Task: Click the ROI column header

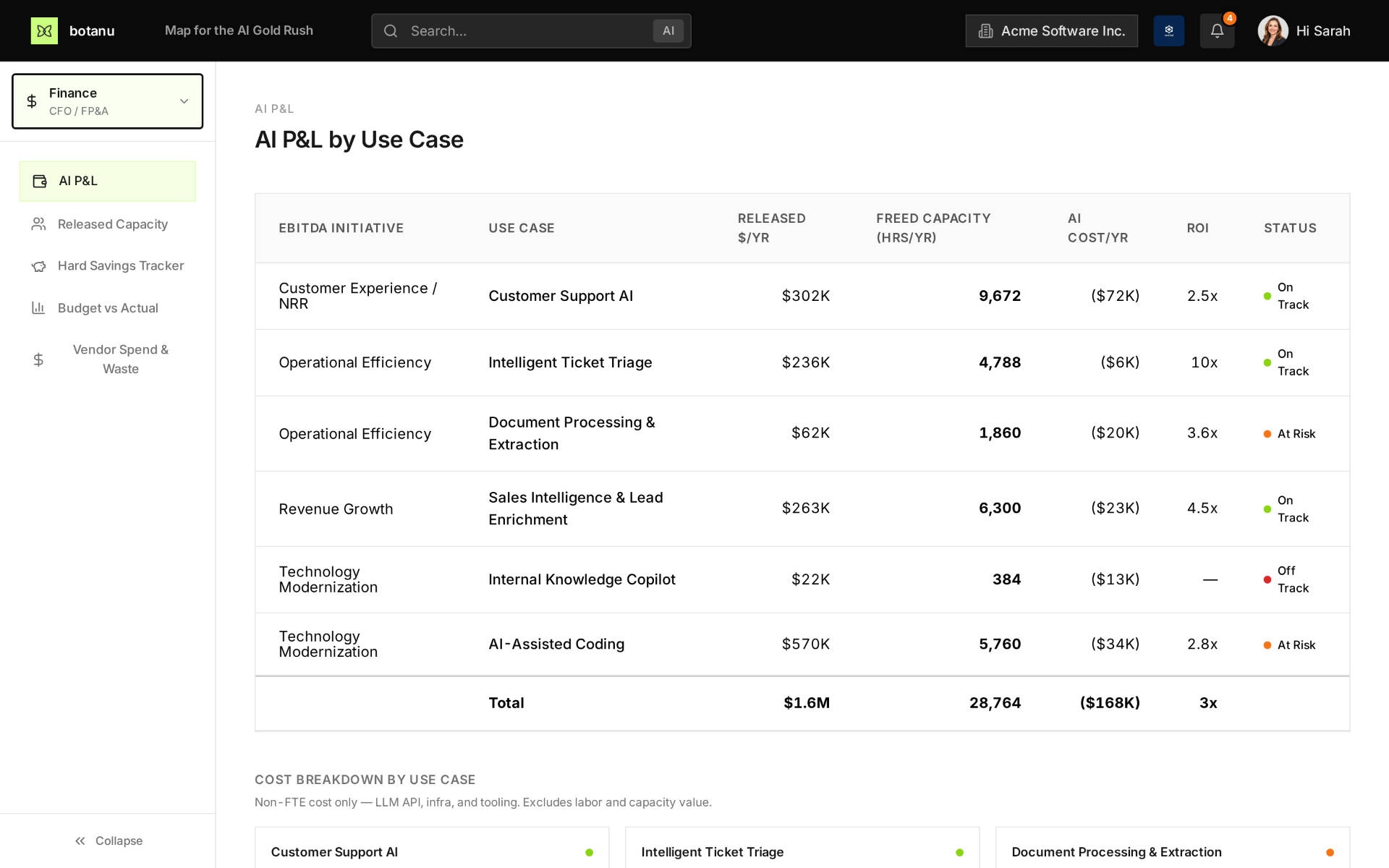Action: 1197,228
